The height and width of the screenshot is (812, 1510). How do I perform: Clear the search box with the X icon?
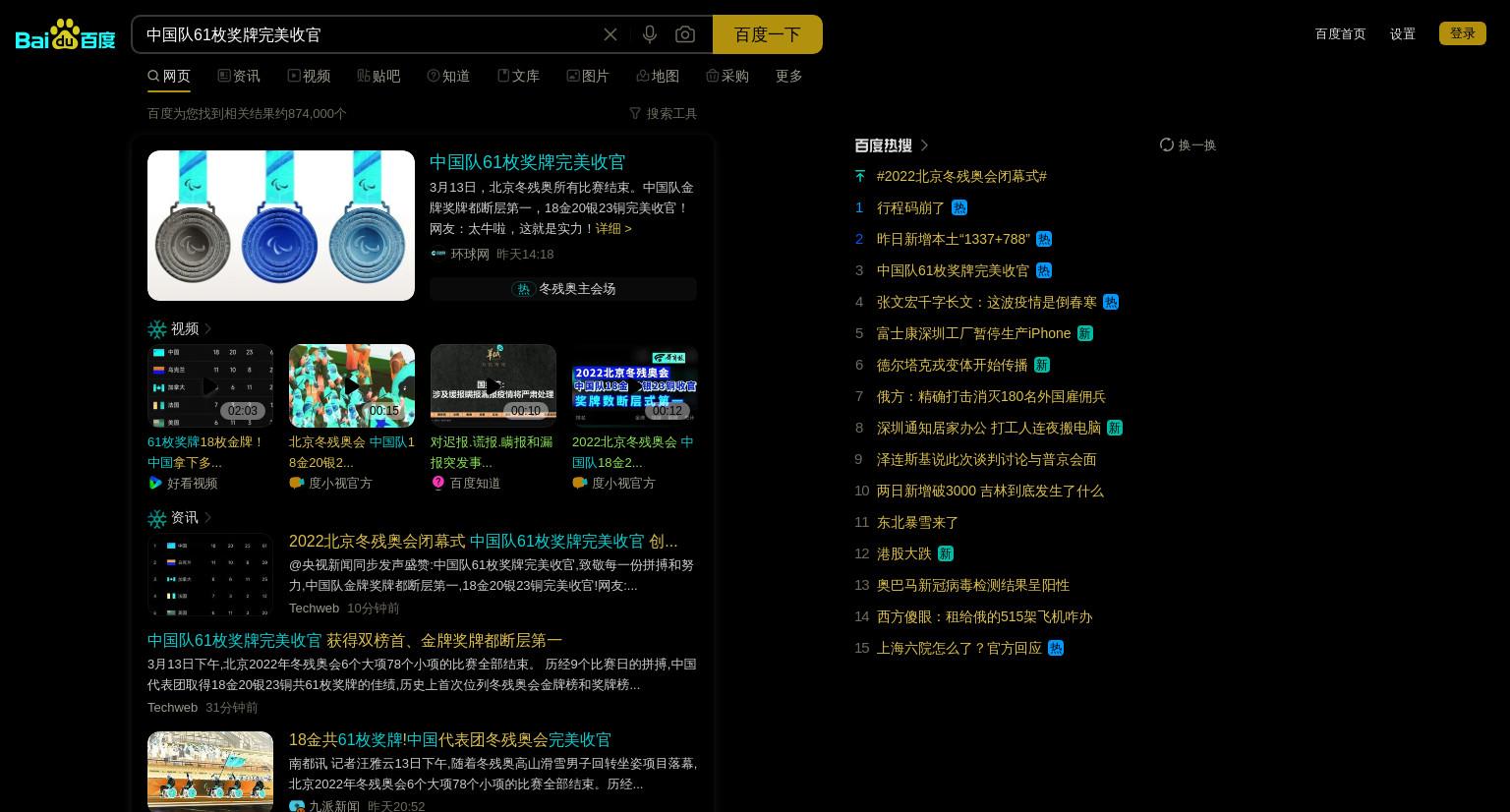(610, 34)
